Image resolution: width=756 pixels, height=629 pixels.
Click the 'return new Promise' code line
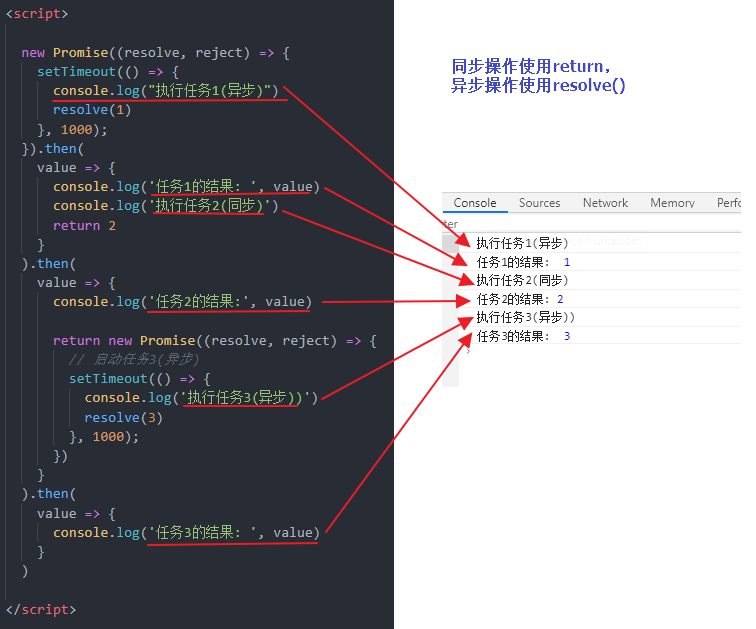click(215, 341)
